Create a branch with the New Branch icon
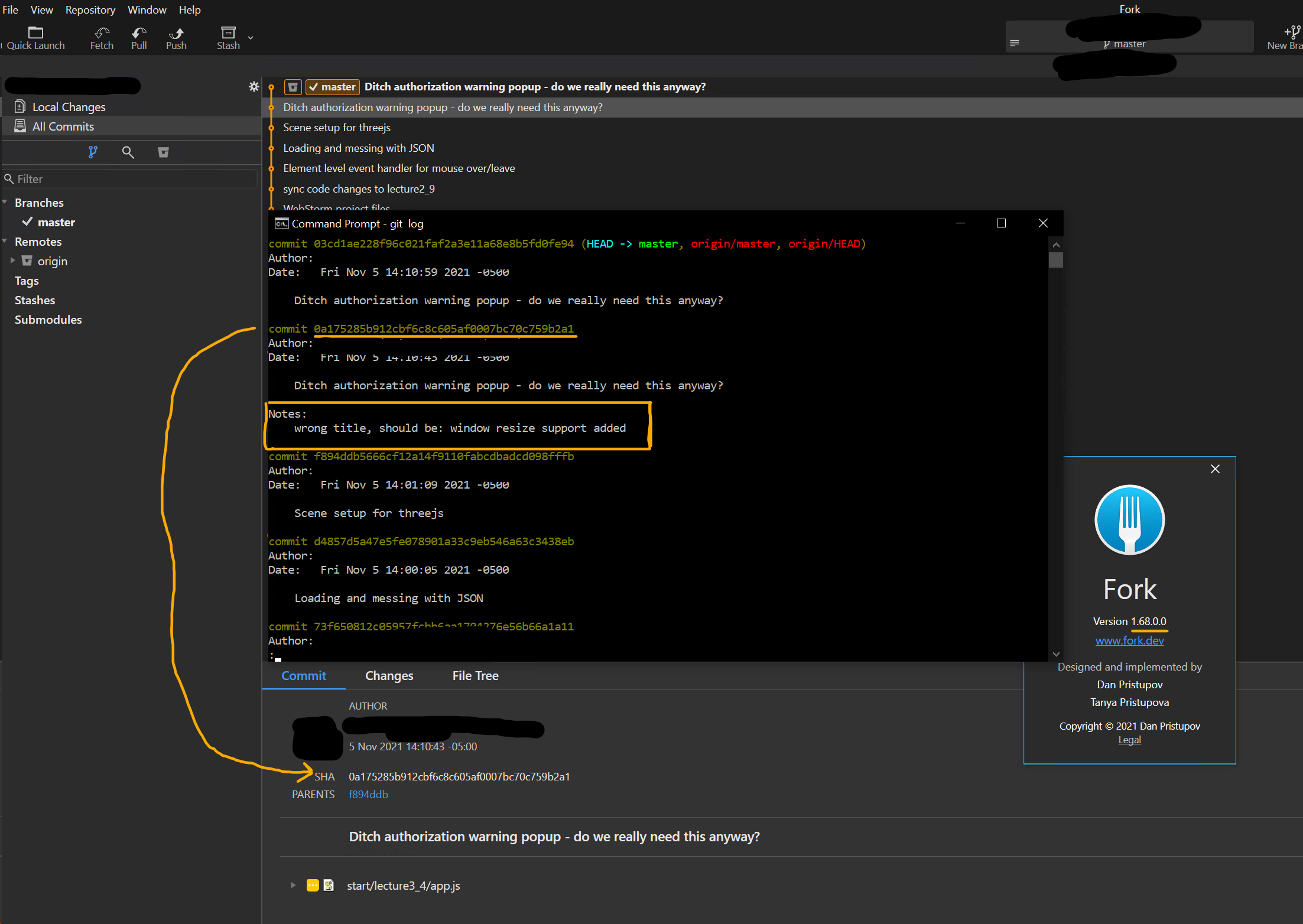 coord(1292,32)
